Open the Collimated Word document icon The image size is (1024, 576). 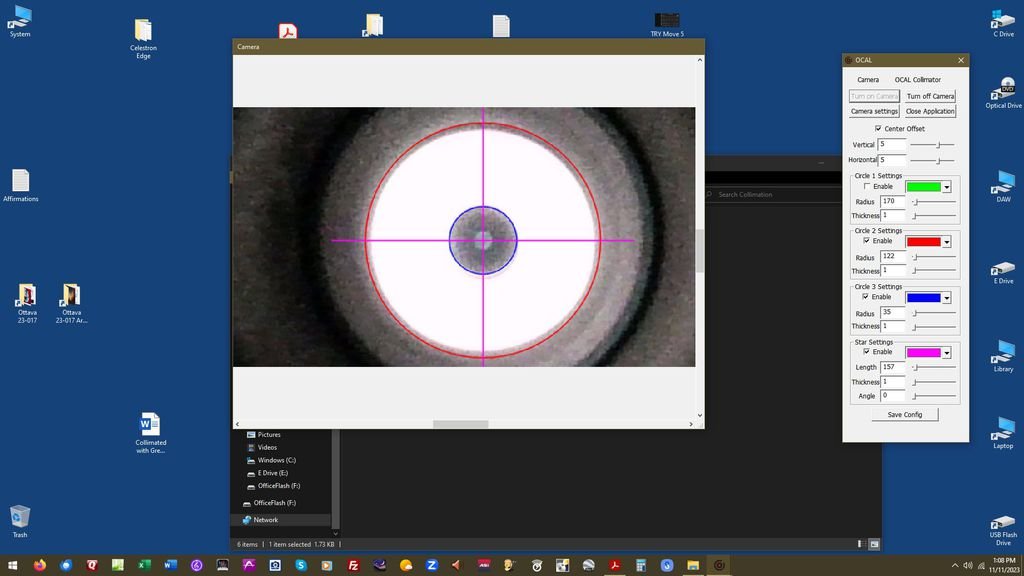(x=150, y=425)
